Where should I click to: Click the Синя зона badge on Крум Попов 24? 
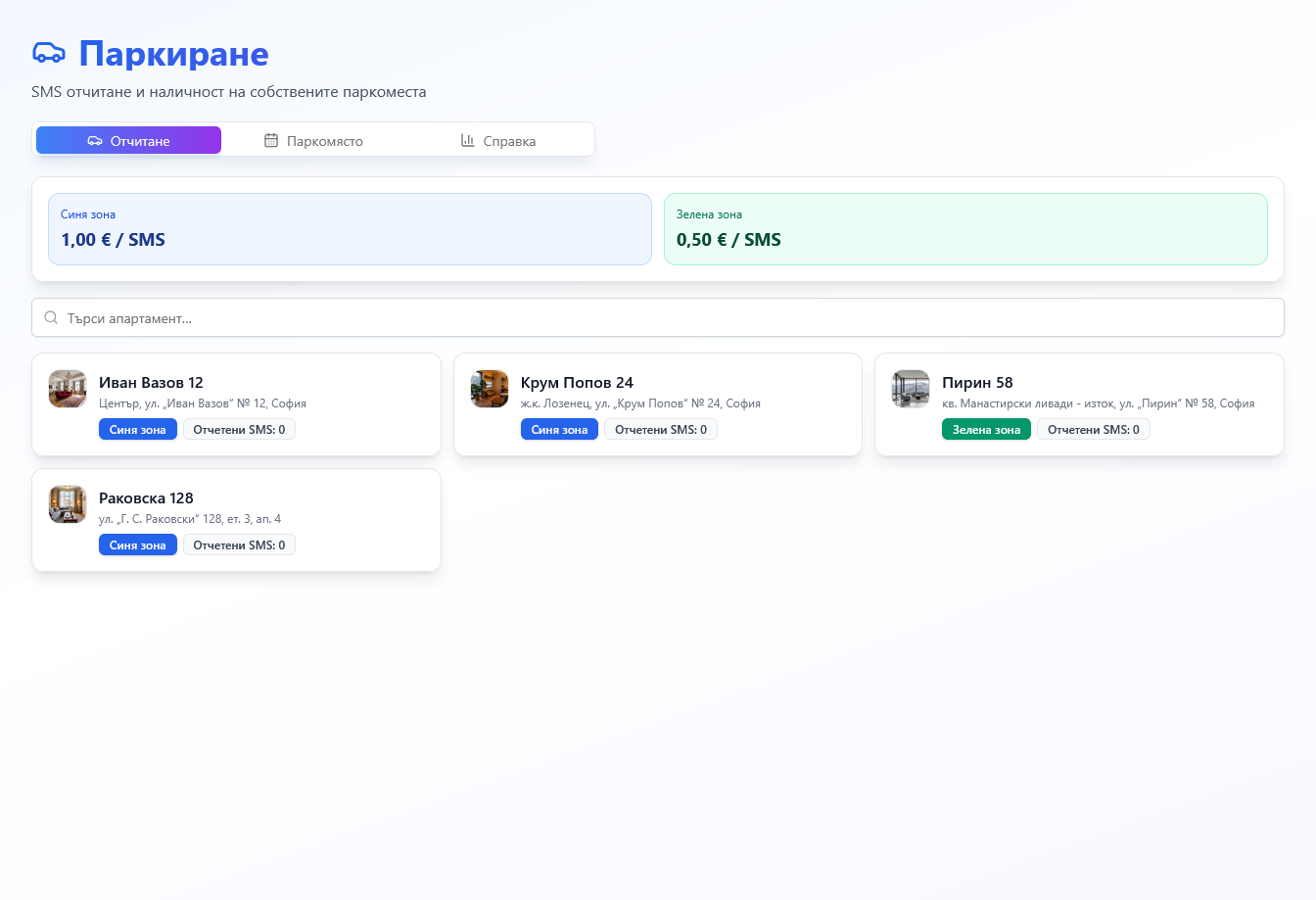click(559, 430)
